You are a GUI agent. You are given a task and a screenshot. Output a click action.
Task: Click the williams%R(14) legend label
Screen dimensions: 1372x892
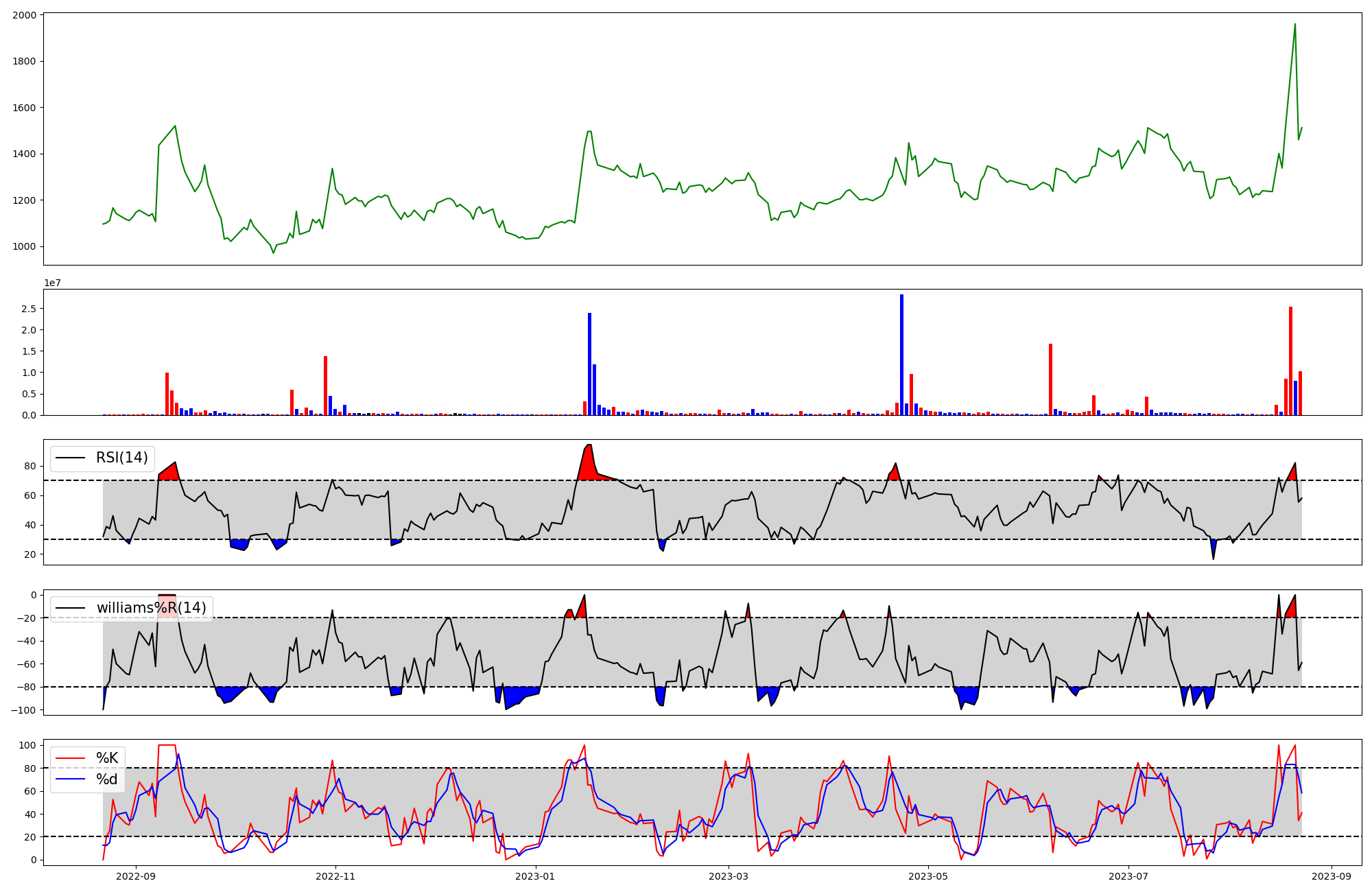151,608
